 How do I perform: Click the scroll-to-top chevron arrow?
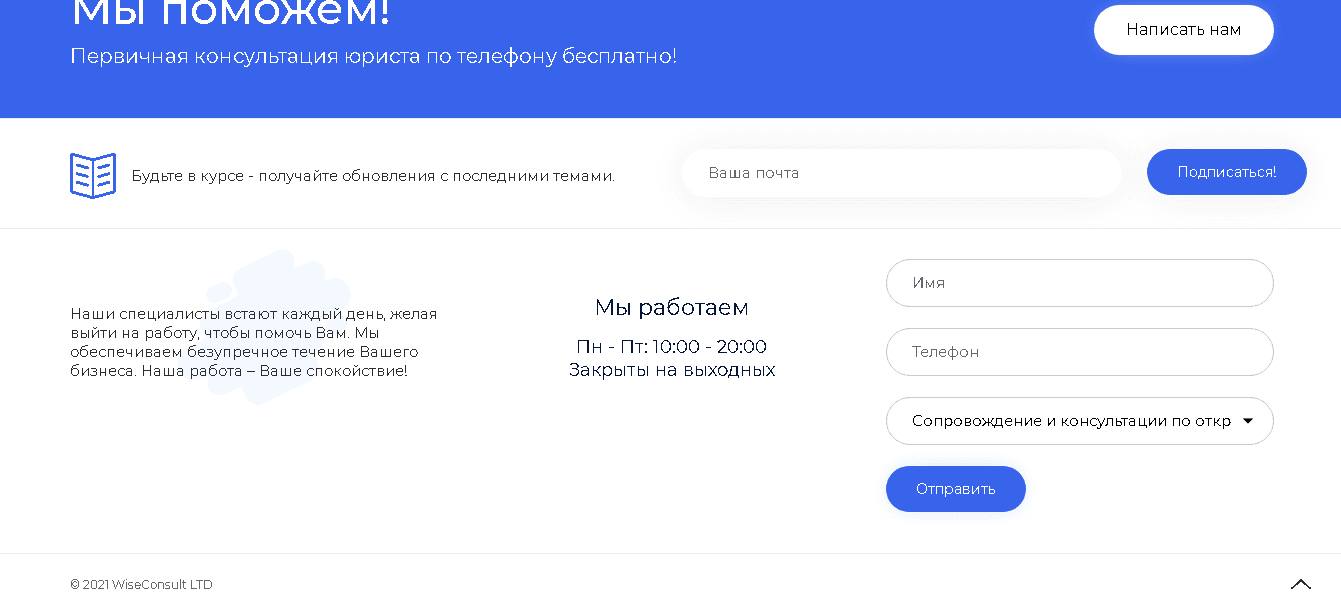[1300, 584]
